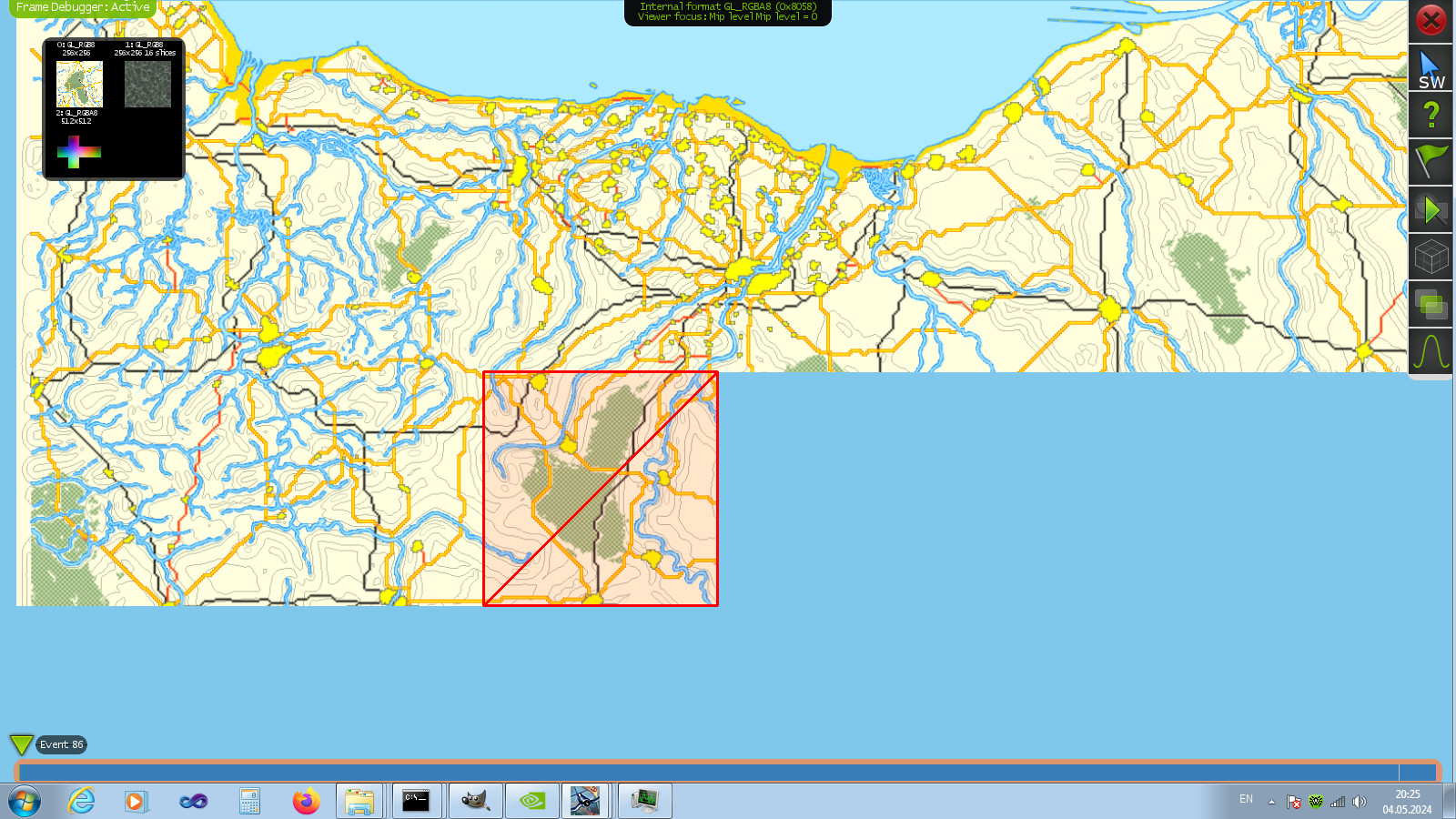Launch Firefox from the taskbar
The width and height of the screenshot is (1456, 819).
pyautogui.click(x=306, y=801)
